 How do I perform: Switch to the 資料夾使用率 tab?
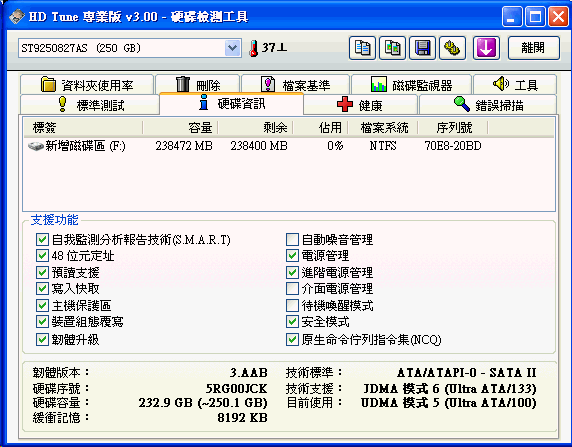87,85
